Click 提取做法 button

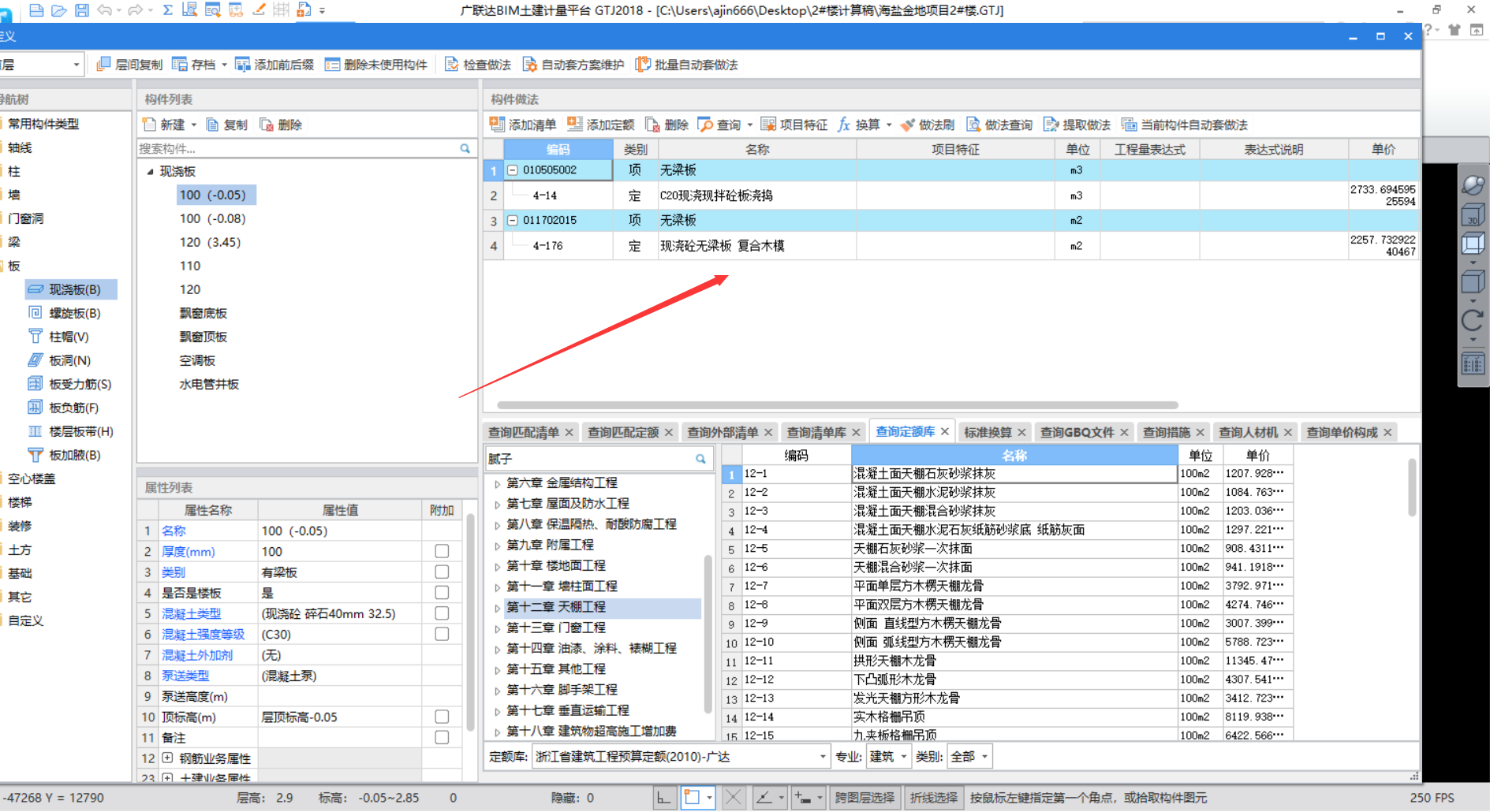(1077, 125)
